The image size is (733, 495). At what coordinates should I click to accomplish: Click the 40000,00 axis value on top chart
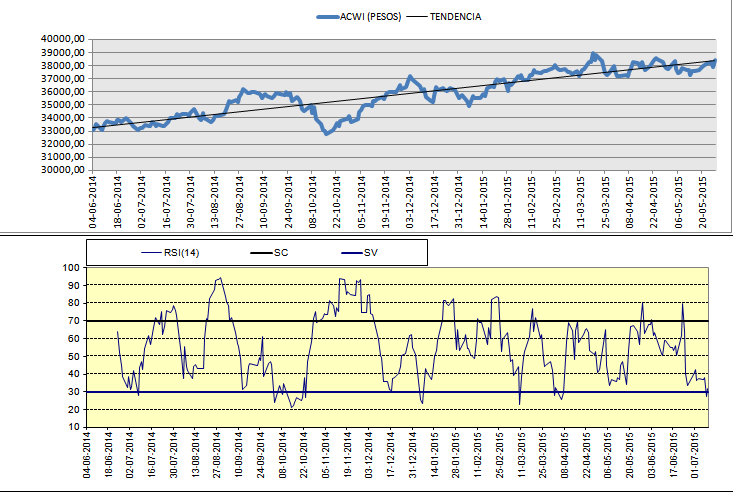[x=63, y=39]
